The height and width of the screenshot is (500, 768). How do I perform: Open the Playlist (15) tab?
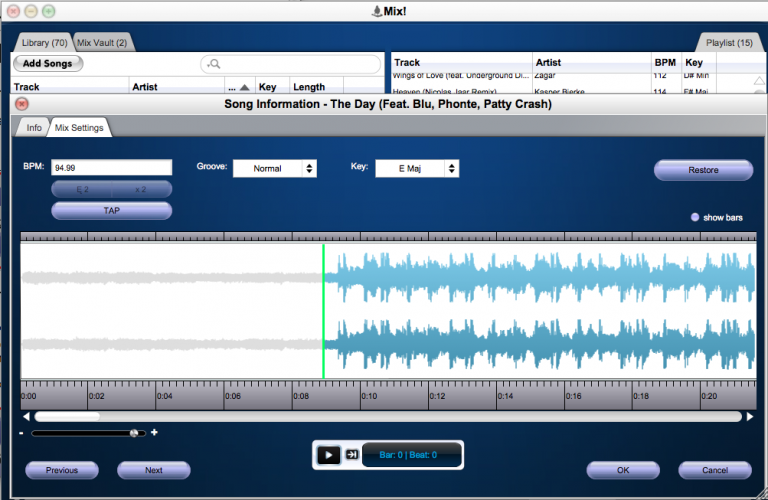coord(729,43)
